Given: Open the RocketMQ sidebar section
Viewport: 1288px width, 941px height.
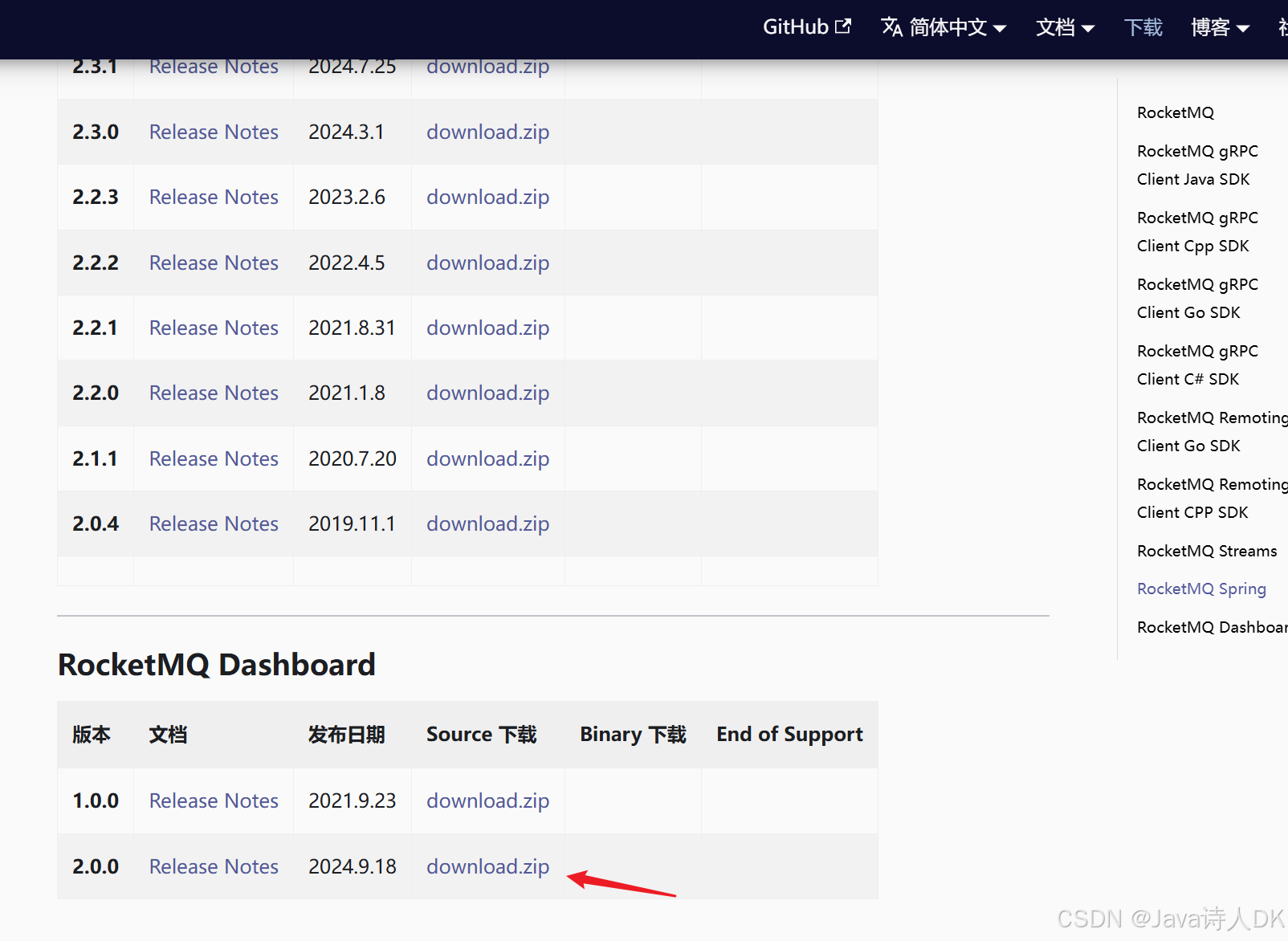Looking at the screenshot, I should (1175, 112).
